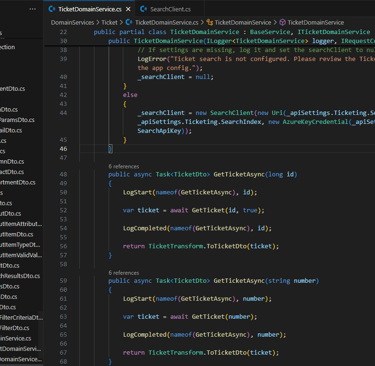The image size is (375, 366).
Task: Click 'BaseService' in class declaration
Action: 270,32
